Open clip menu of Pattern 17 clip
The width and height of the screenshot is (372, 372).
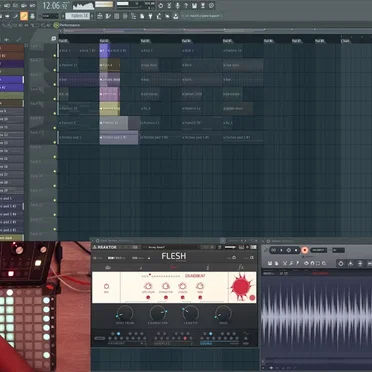point(60,65)
